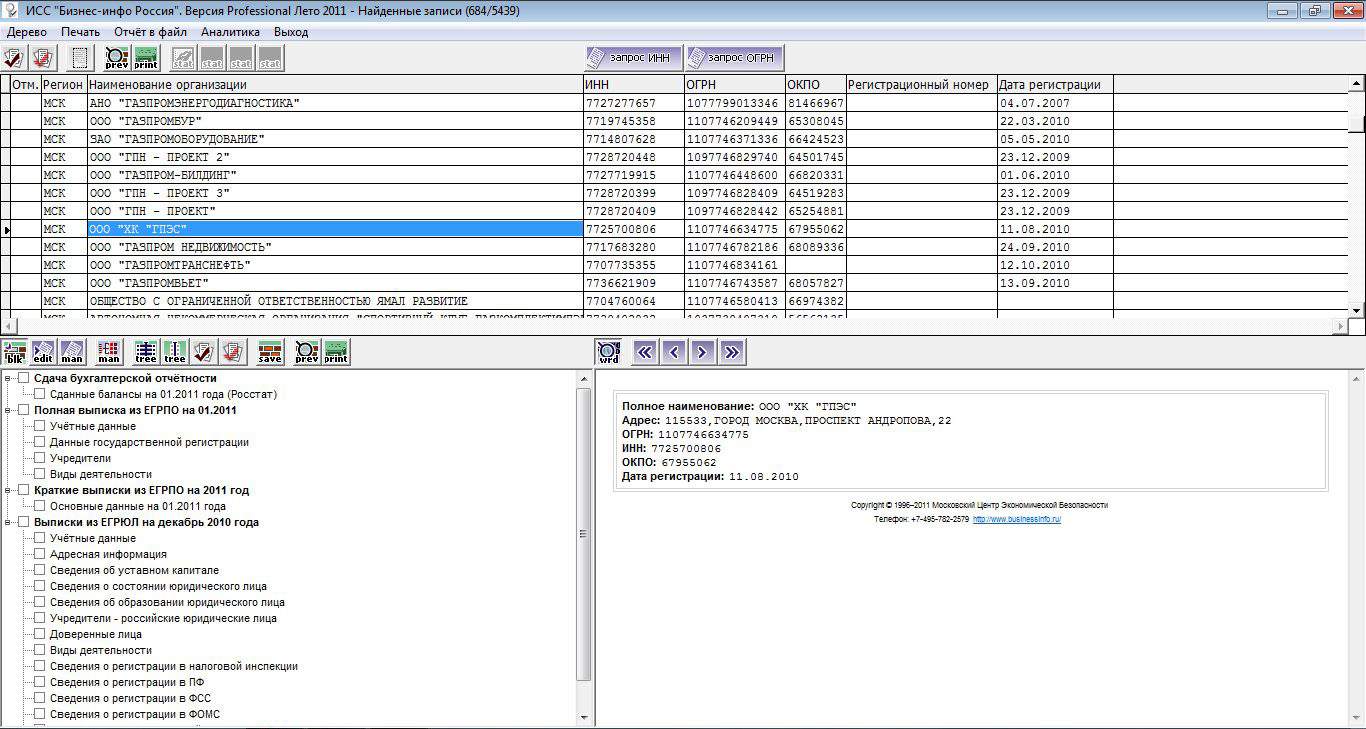Screen dimensions: 1366x729
Task: Collapse the Выписки из ЕГРЮЛ tree node
Action: pos(9,522)
